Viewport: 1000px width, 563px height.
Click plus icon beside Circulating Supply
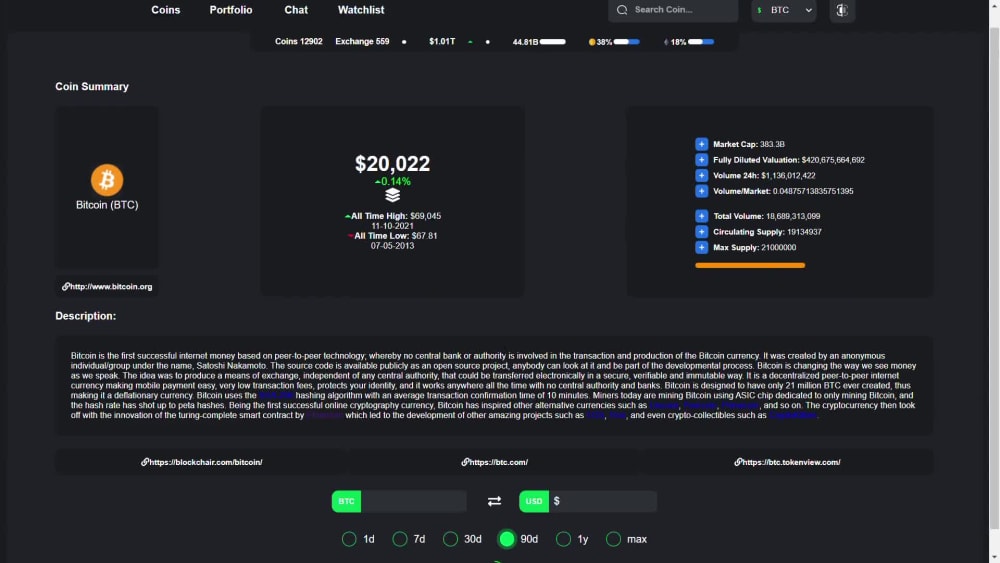[x=702, y=232]
